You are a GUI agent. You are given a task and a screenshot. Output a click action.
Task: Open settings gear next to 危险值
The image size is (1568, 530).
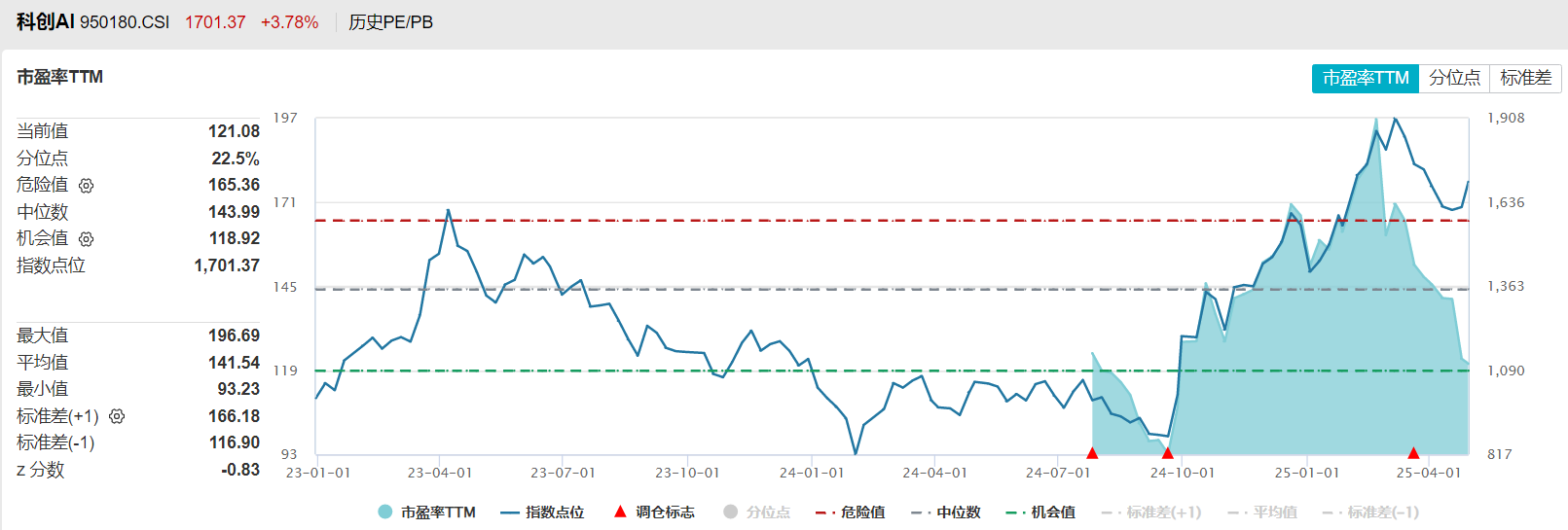86,186
